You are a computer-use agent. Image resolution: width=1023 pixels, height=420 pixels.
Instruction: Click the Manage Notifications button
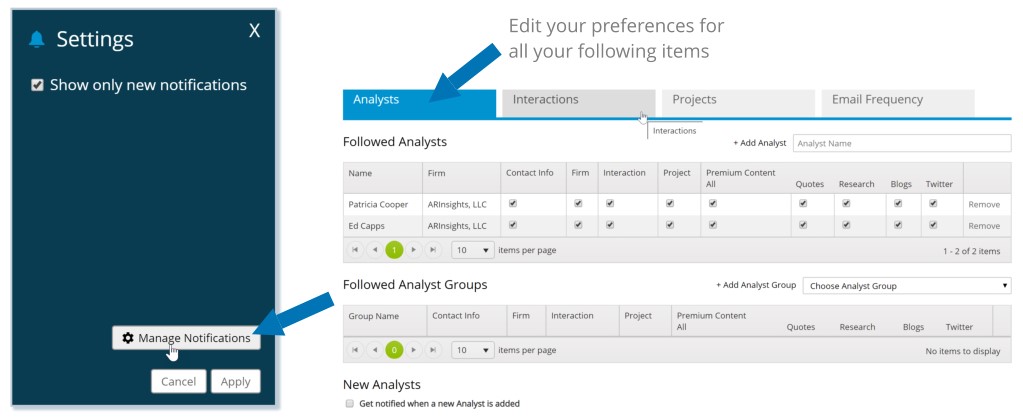pyautogui.click(x=187, y=338)
